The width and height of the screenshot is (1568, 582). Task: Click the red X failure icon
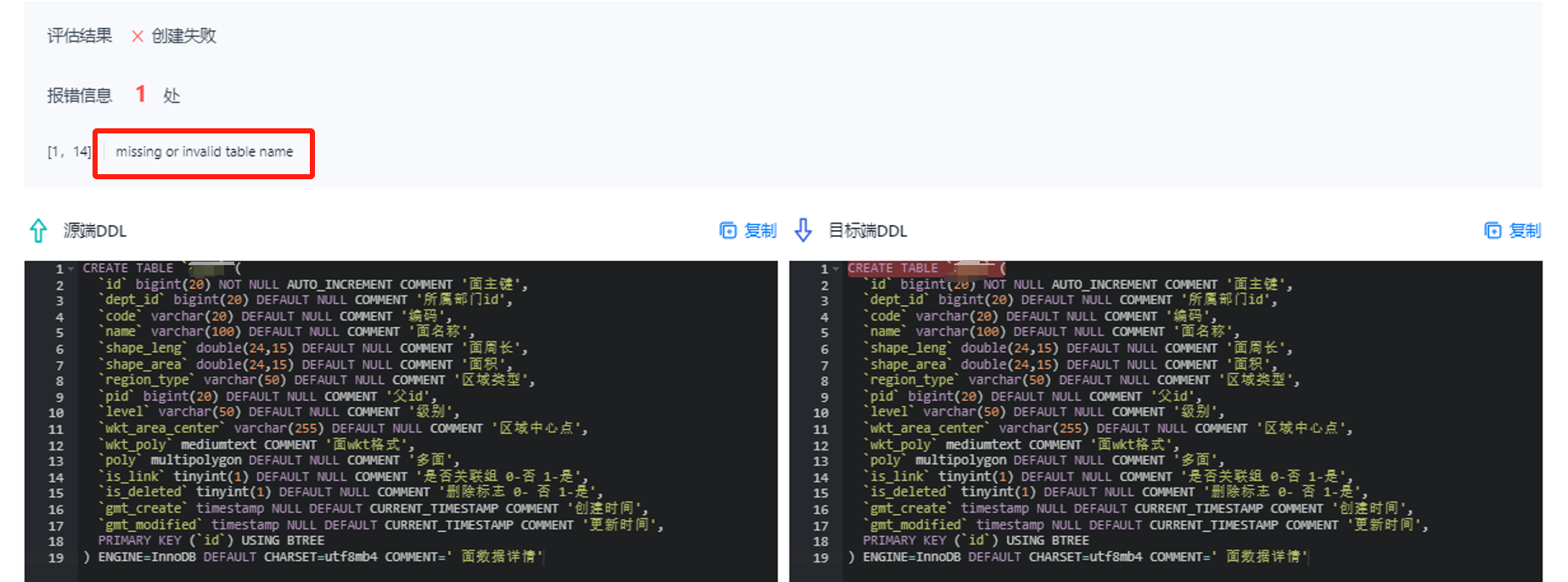(x=137, y=36)
